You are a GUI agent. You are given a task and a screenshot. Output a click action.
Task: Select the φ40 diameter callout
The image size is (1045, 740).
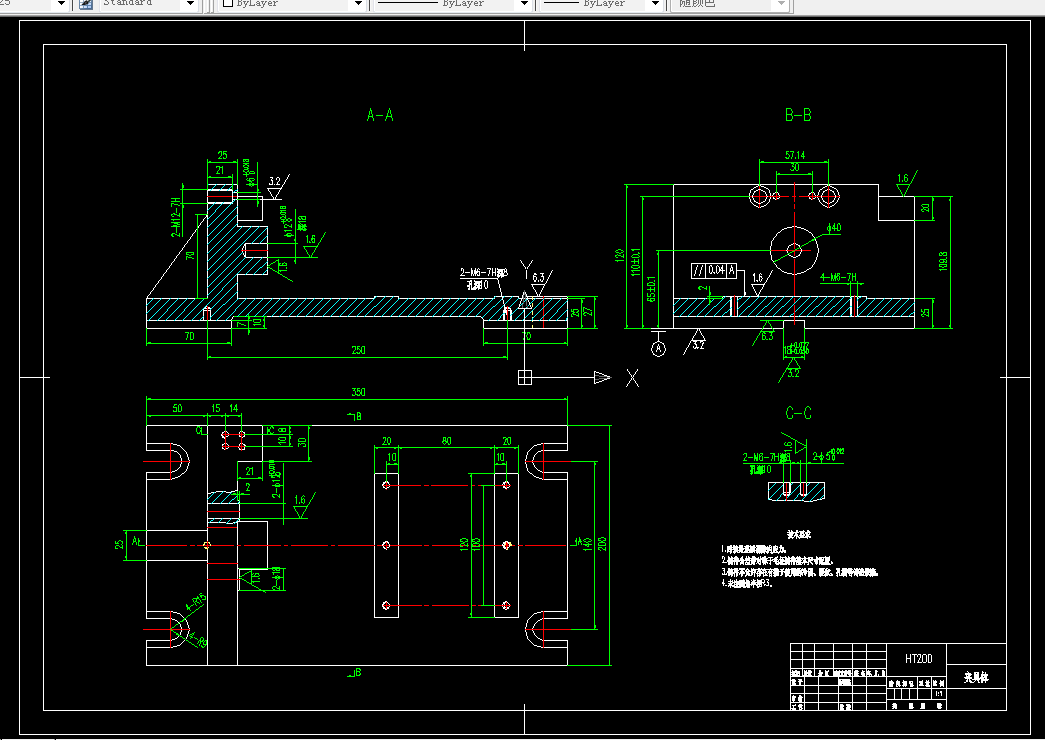tap(834, 227)
